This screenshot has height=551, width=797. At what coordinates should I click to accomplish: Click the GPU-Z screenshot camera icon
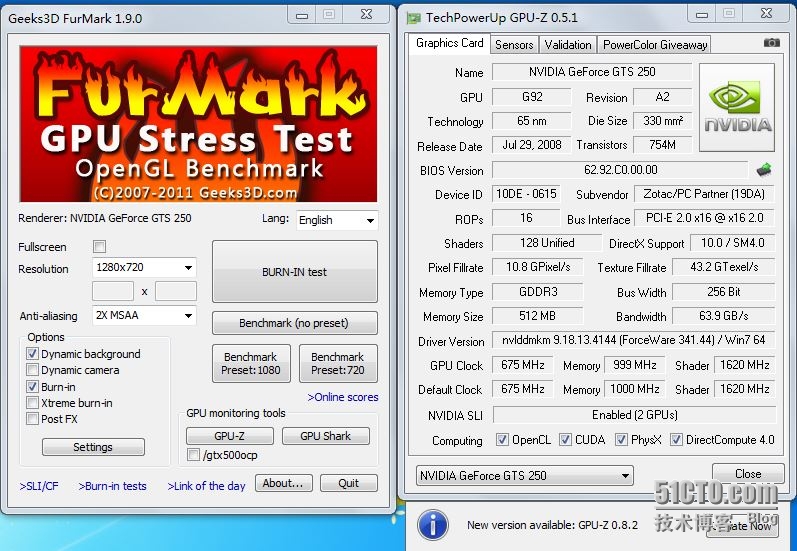tap(771, 43)
